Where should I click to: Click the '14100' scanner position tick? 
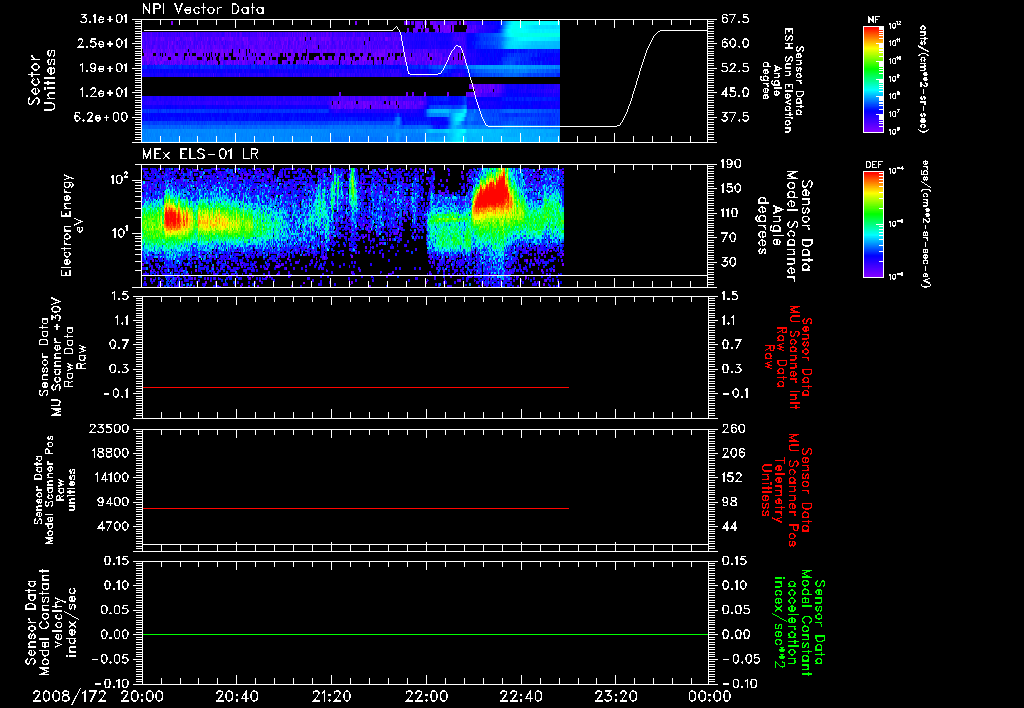(x=109, y=477)
